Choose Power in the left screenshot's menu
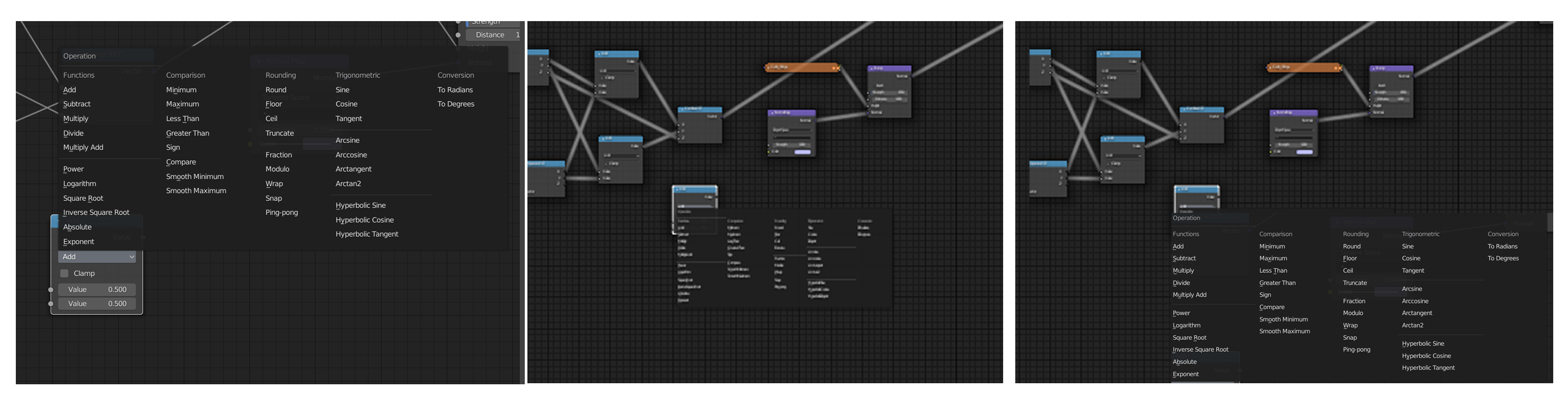 pyautogui.click(x=73, y=169)
